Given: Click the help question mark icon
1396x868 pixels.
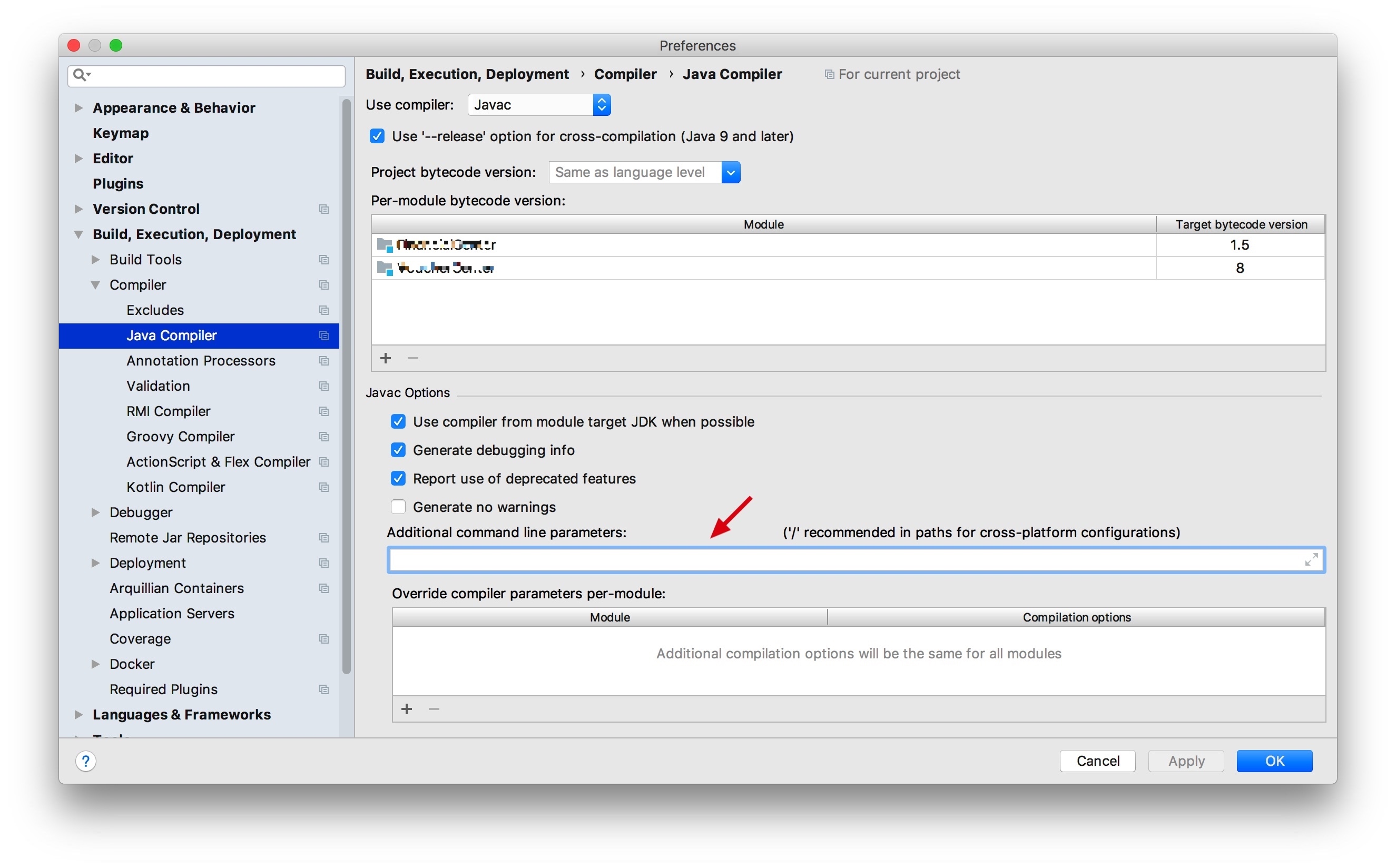Looking at the screenshot, I should point(85,761).
